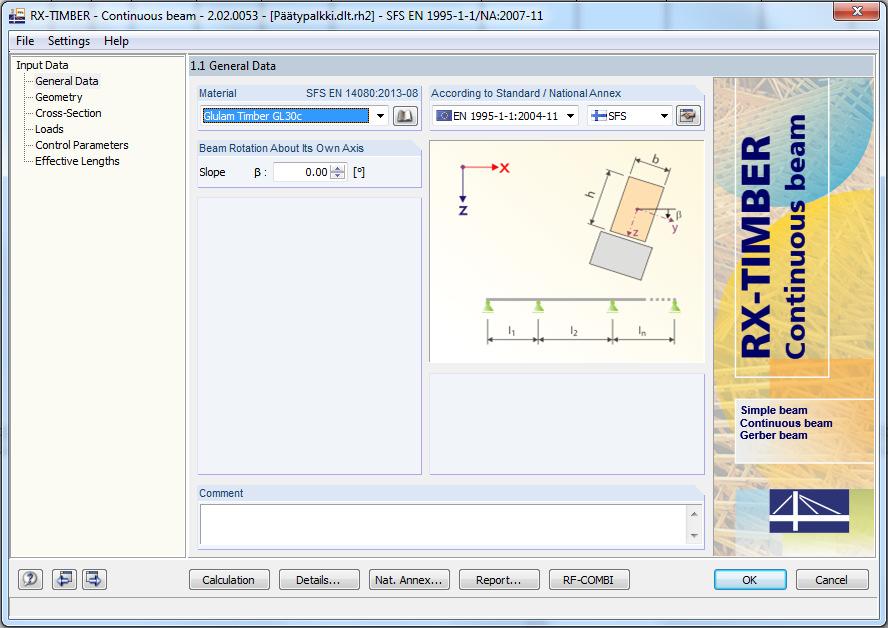Click the slope β value input field
This screenshot has height=628, width=888.
301,172
